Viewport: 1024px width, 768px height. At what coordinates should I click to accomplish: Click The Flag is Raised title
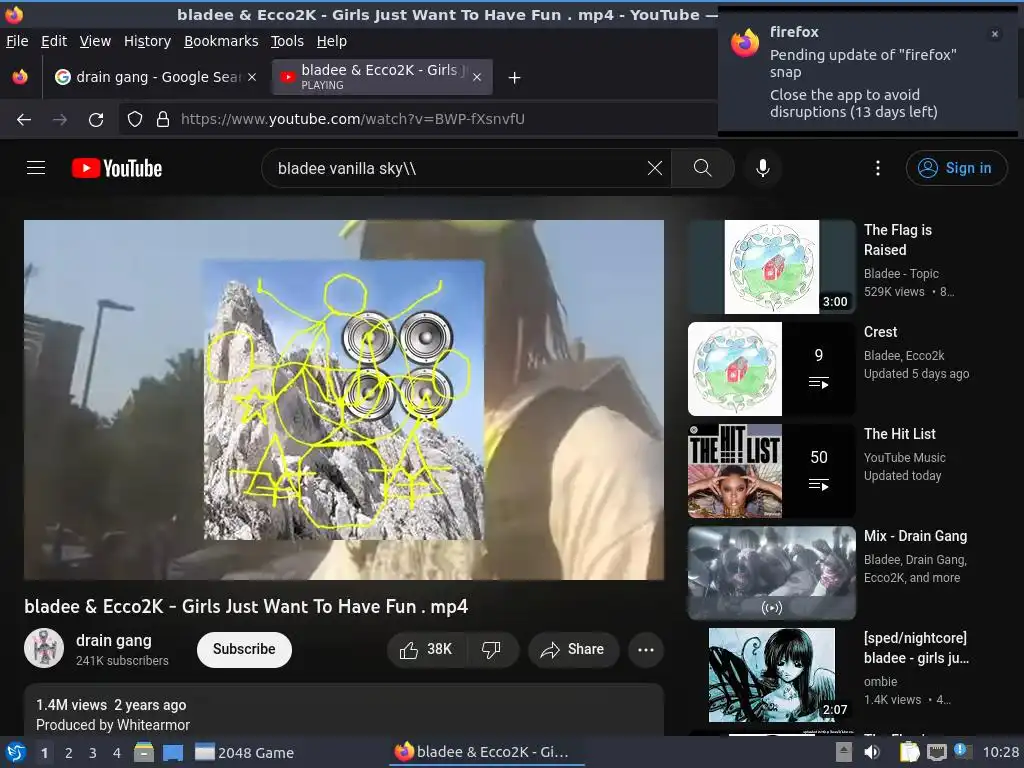tap(898, 240)
